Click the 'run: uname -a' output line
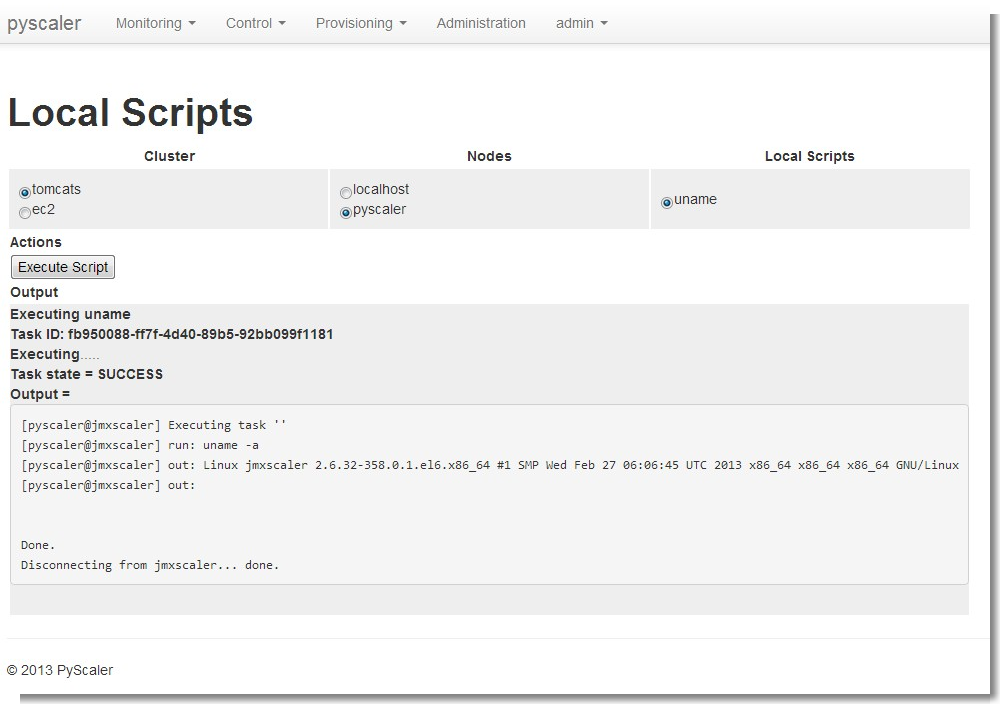1000x704 pixels. 140,445
